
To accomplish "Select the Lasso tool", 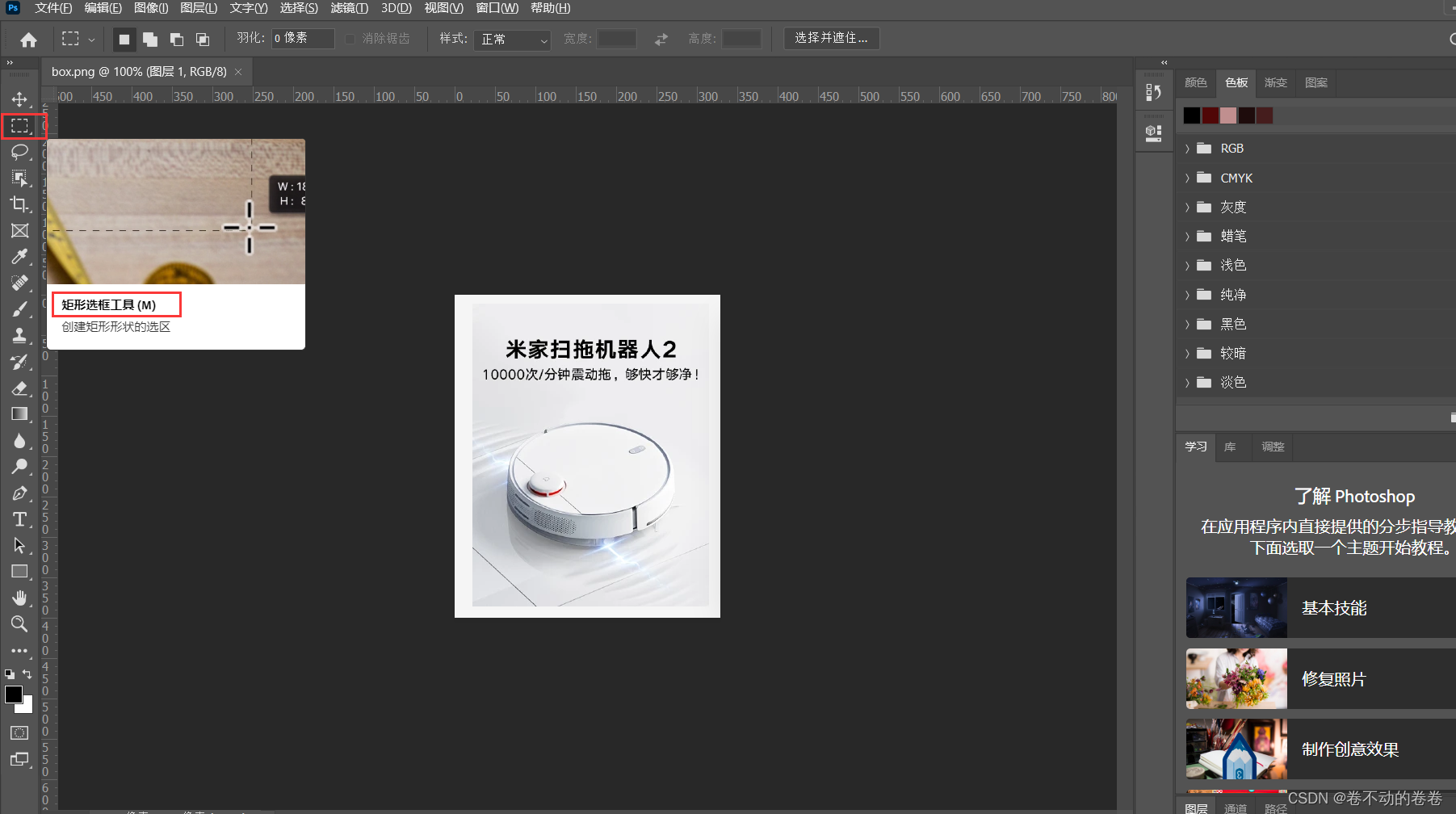I will pyautogui.click(x=19, y=152).
